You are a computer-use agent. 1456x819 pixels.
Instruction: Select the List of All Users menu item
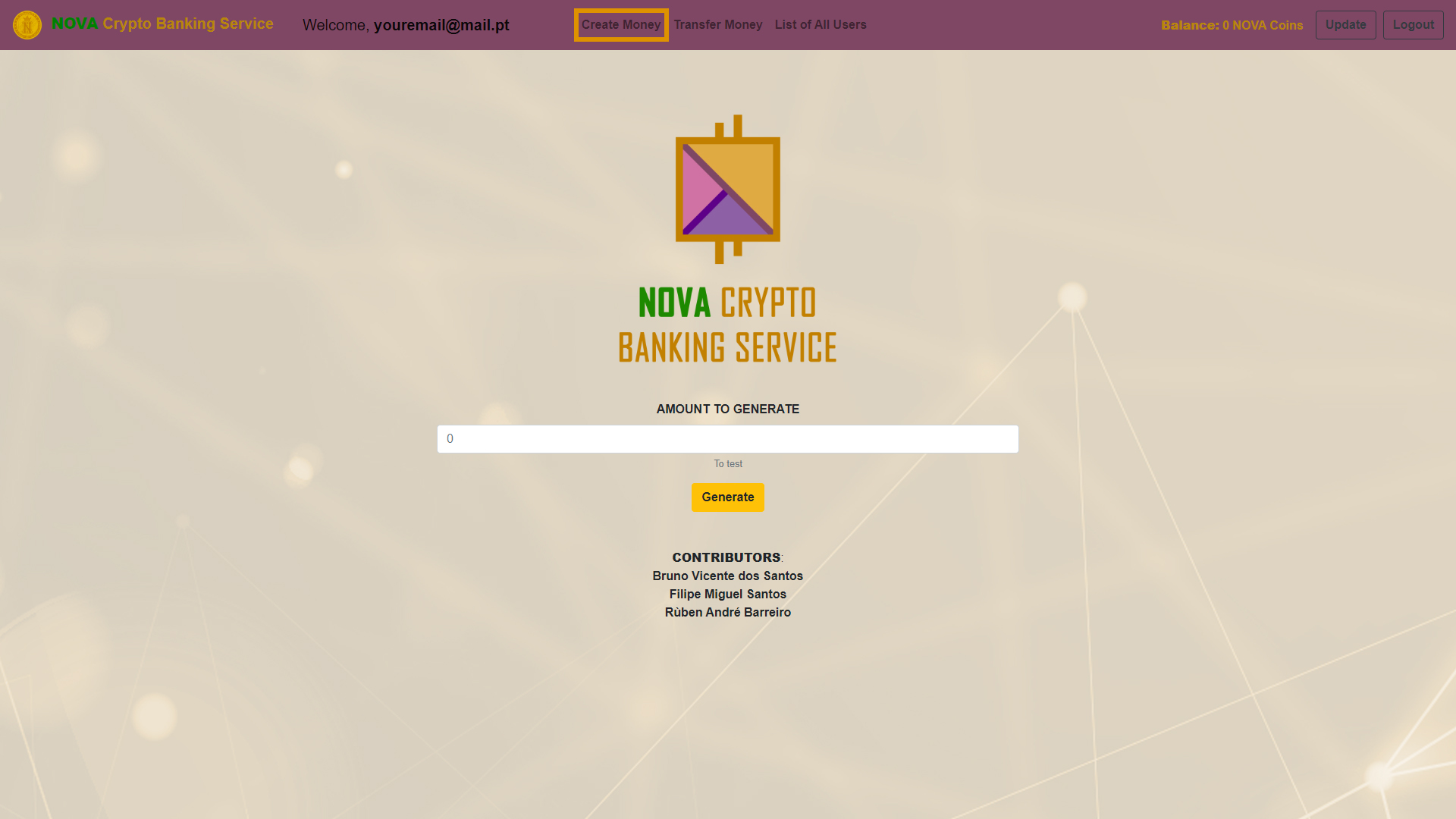pos(820,24)
